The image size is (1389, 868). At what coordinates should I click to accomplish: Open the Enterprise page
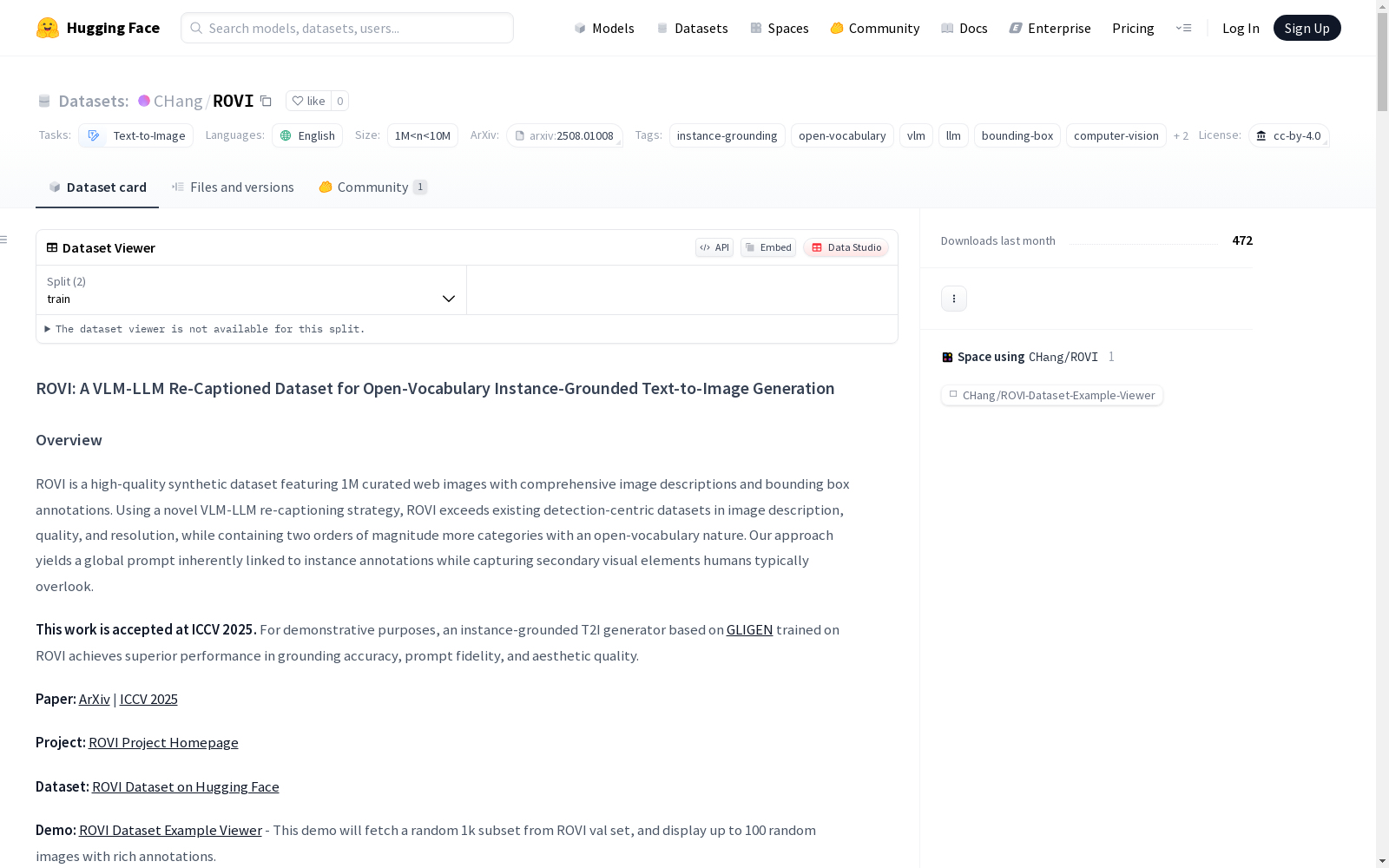[x=1050, y=28]
